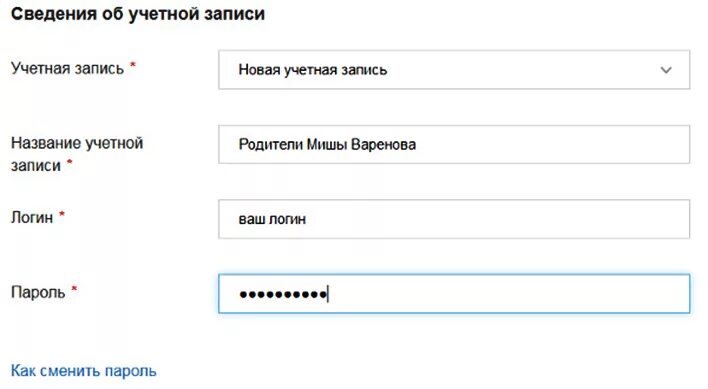Open the 'Как сменить пароль' link
708x389 pixels.
click(84, 371)
